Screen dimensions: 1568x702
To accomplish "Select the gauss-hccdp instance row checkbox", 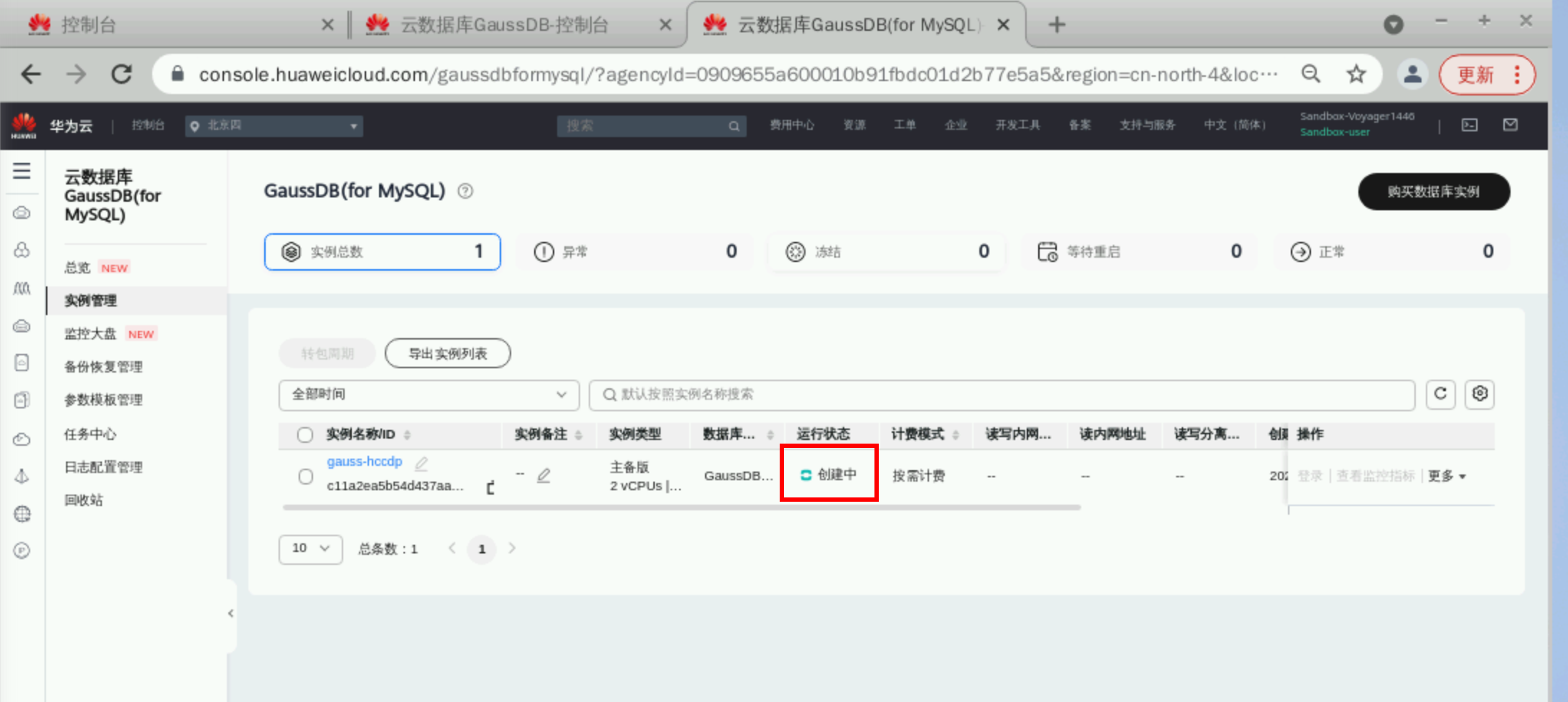I will (305, 477).
